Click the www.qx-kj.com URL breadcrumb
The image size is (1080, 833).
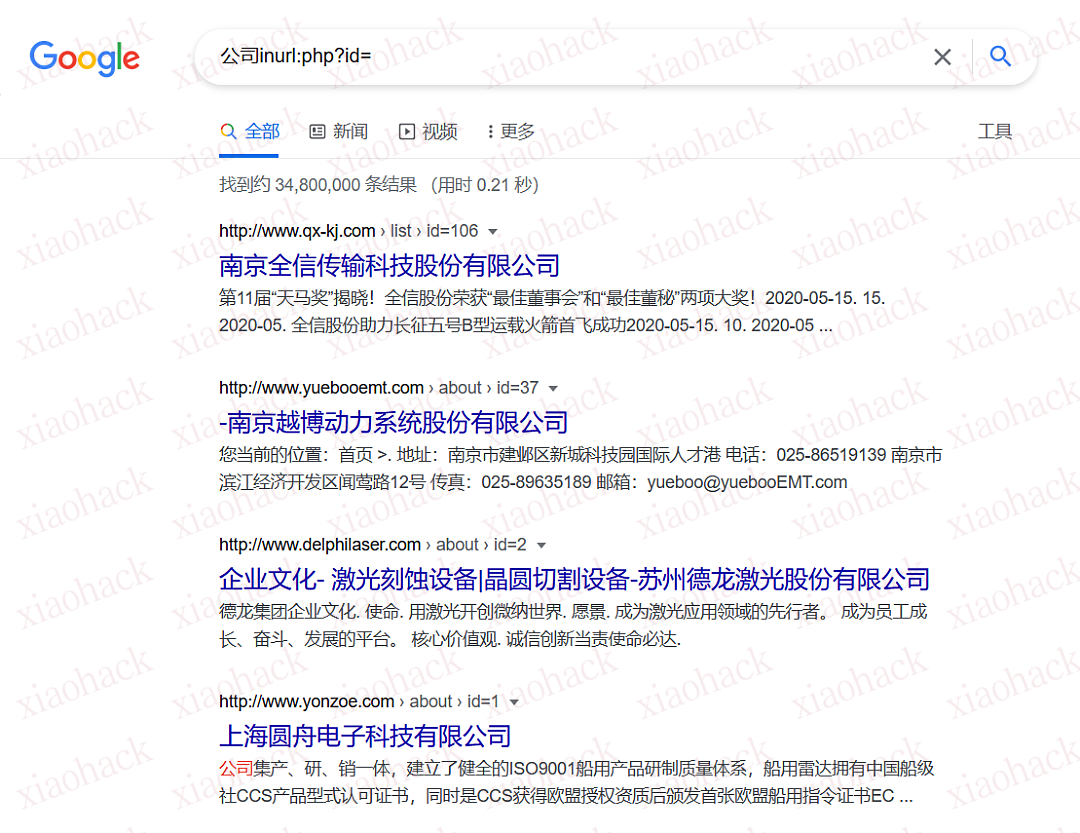[x=297, y=231]
